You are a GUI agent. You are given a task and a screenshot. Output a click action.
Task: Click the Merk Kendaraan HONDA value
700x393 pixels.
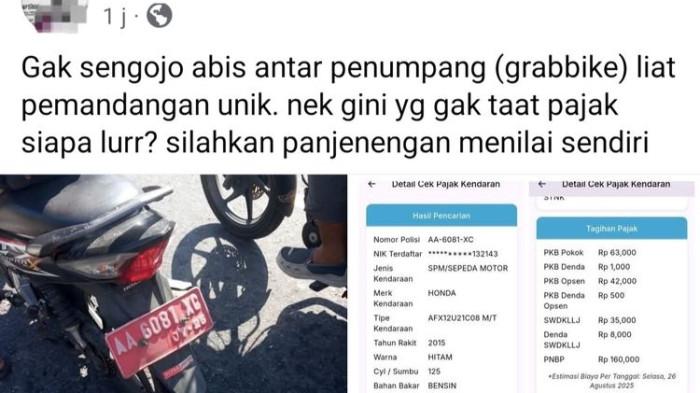(x=442, y=293)
